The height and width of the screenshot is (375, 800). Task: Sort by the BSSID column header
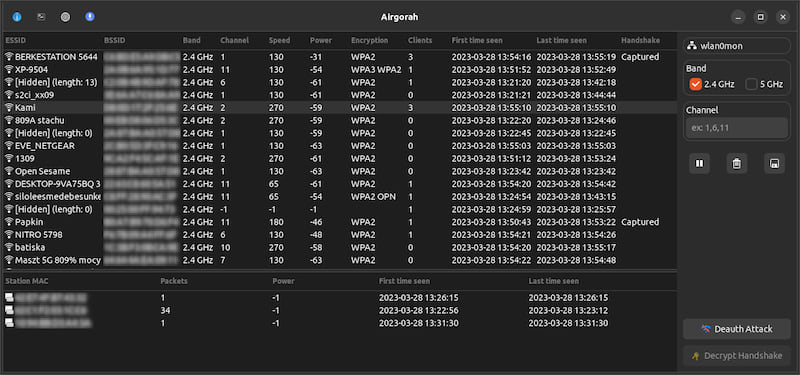(x=114, y=40)
